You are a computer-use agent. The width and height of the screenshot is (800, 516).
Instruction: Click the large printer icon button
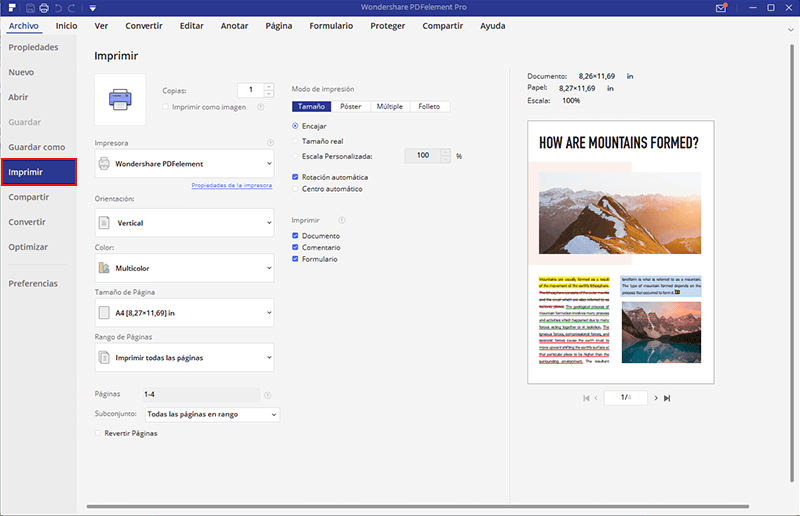click(x=120, y=100)
